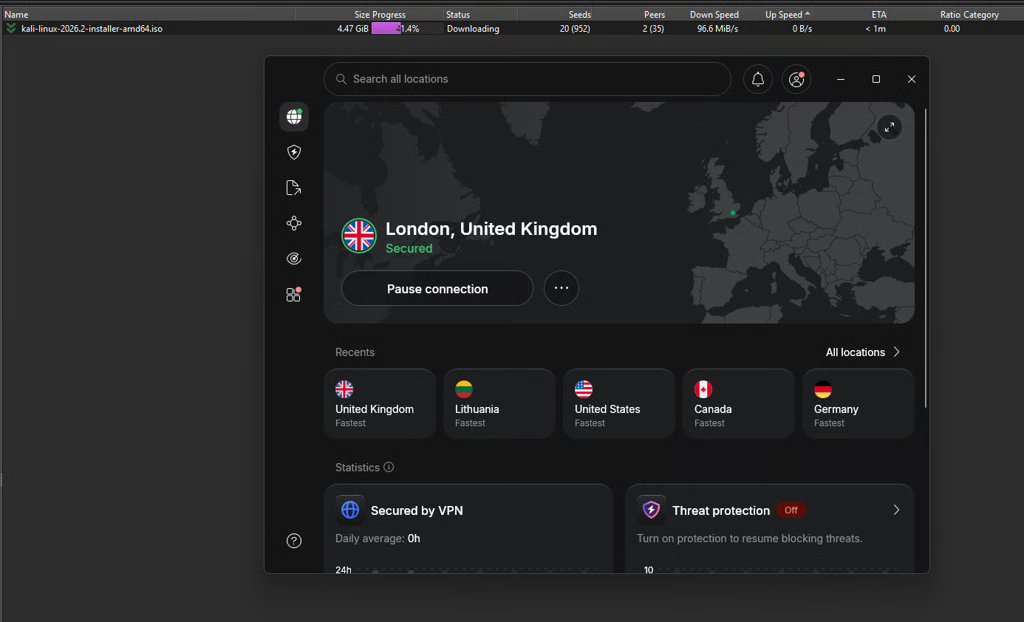Open All locations list
This screenshot has height=622, width=1024.
coord(863,352)
